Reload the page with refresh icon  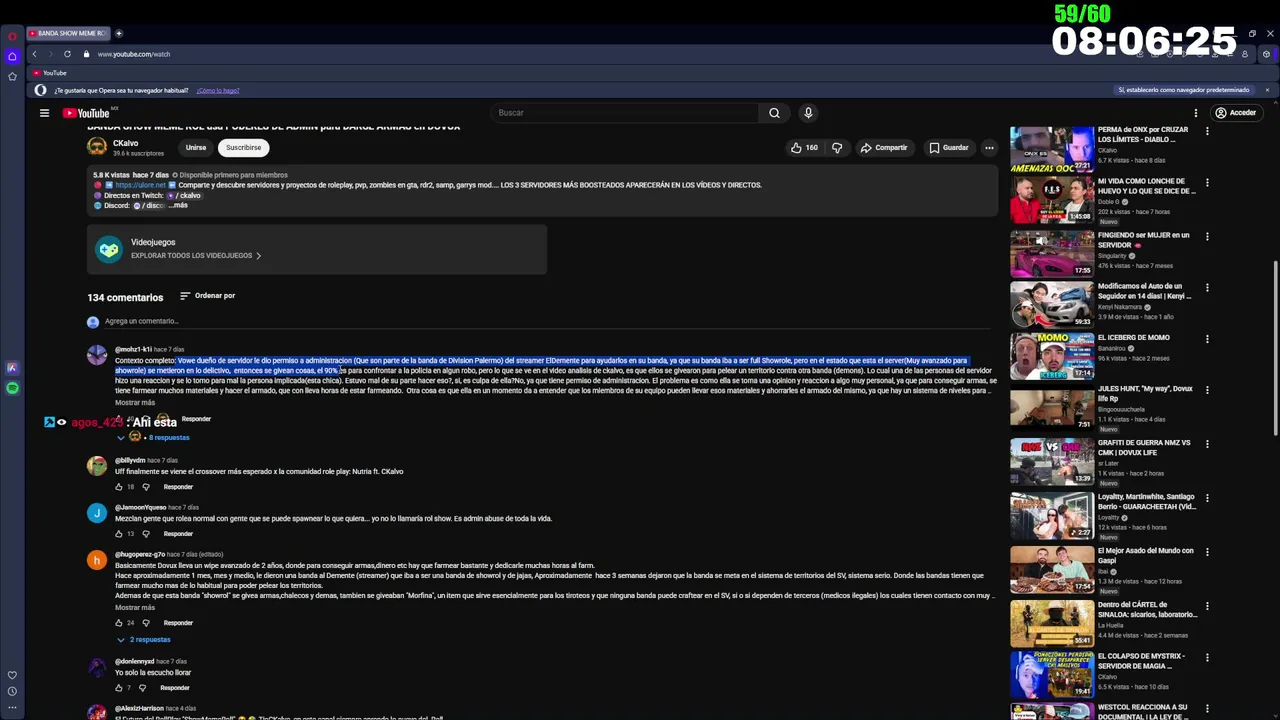pos(67,54)
